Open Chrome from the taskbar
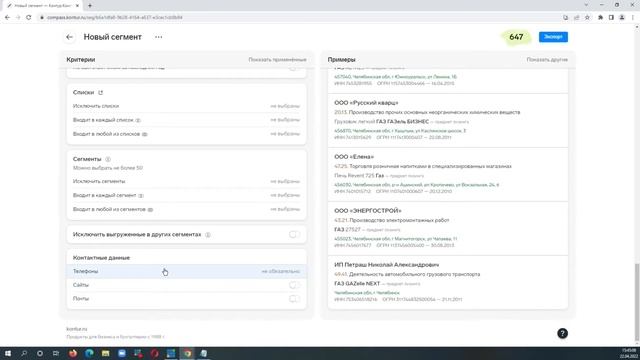Image resolution: width=640 pixels, height=360 pixels. (187, 353)
